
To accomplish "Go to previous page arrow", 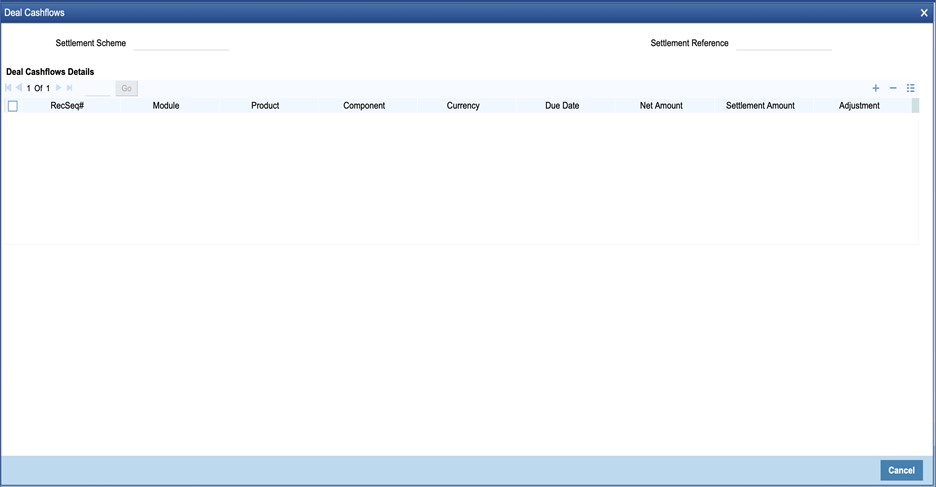I will click(19, 88).
